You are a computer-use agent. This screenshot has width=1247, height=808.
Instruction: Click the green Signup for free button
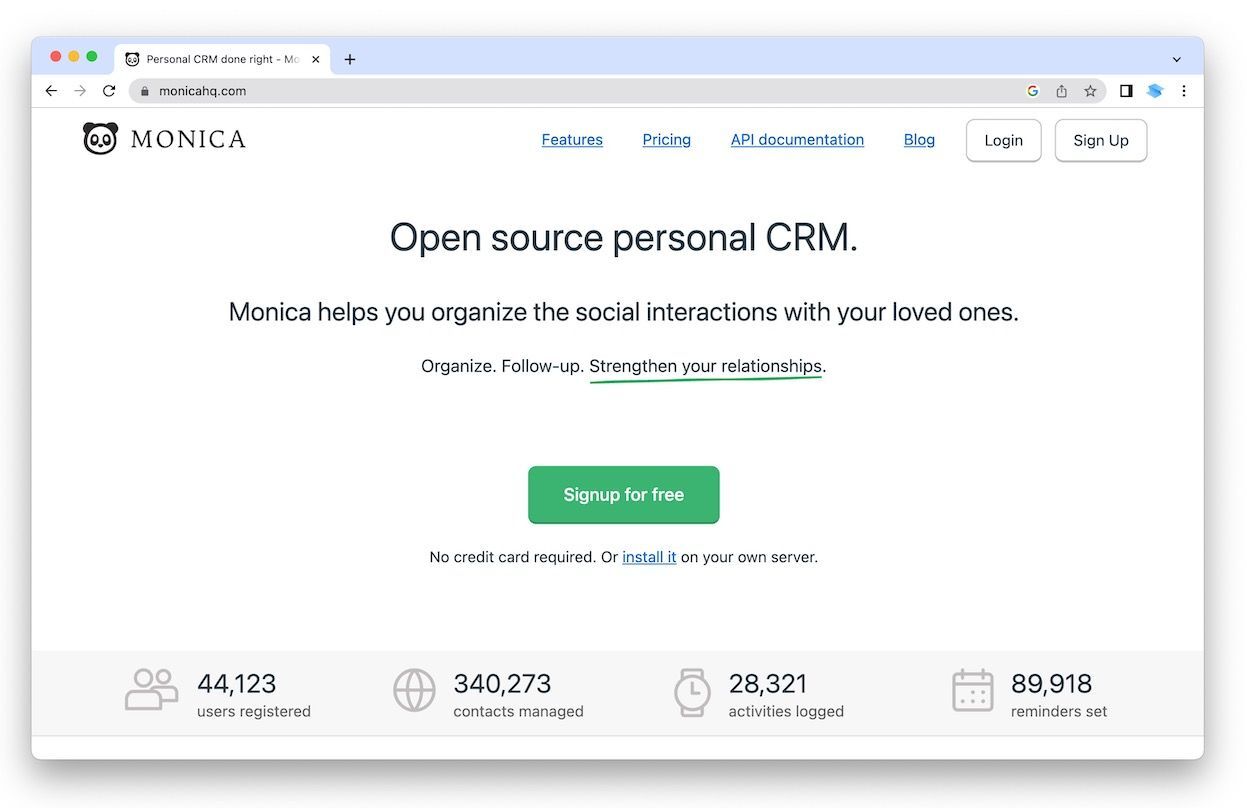[623, 495]
